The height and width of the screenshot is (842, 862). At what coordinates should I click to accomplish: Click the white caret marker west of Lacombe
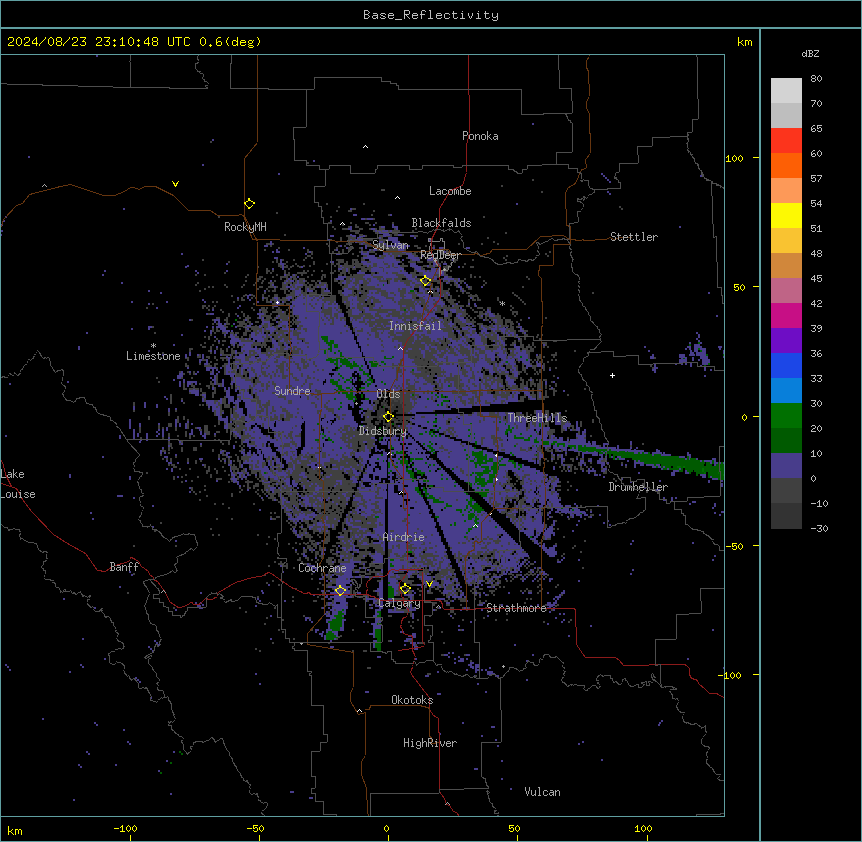(x=397, y=197)
